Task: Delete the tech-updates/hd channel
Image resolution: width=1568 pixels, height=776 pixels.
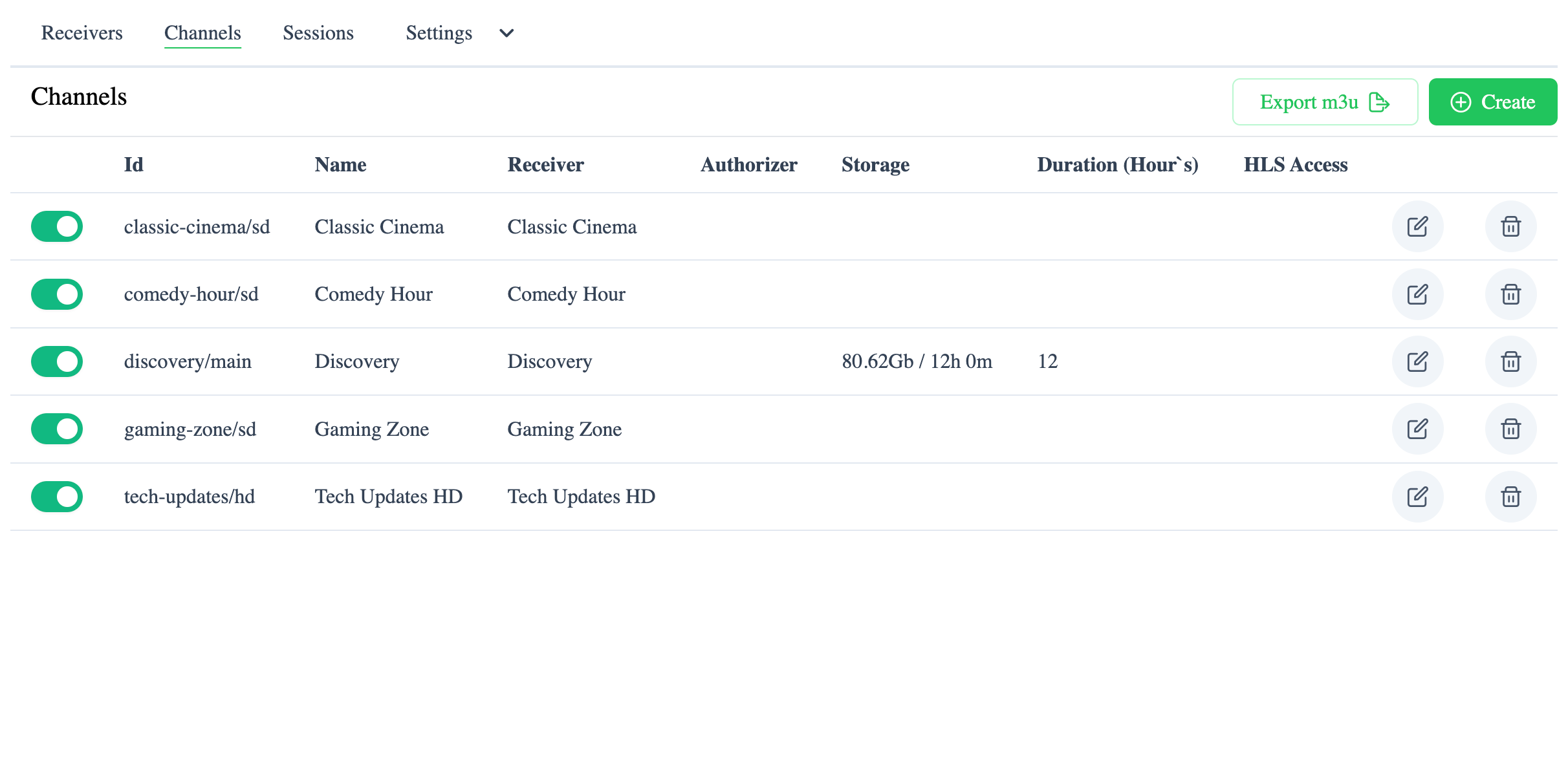Action: (x=1510, y=497)
